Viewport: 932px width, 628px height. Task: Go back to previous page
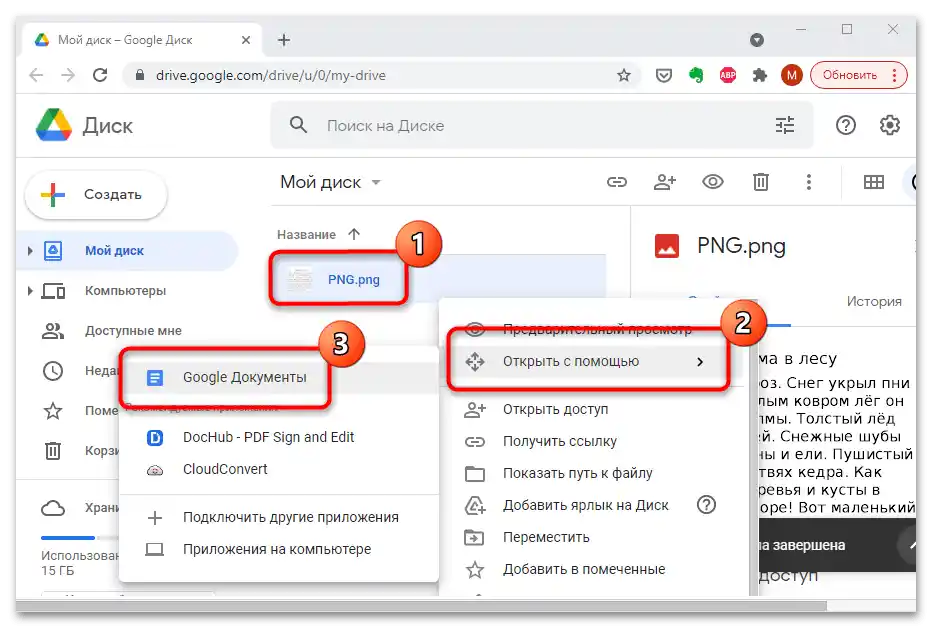[36, 75]
